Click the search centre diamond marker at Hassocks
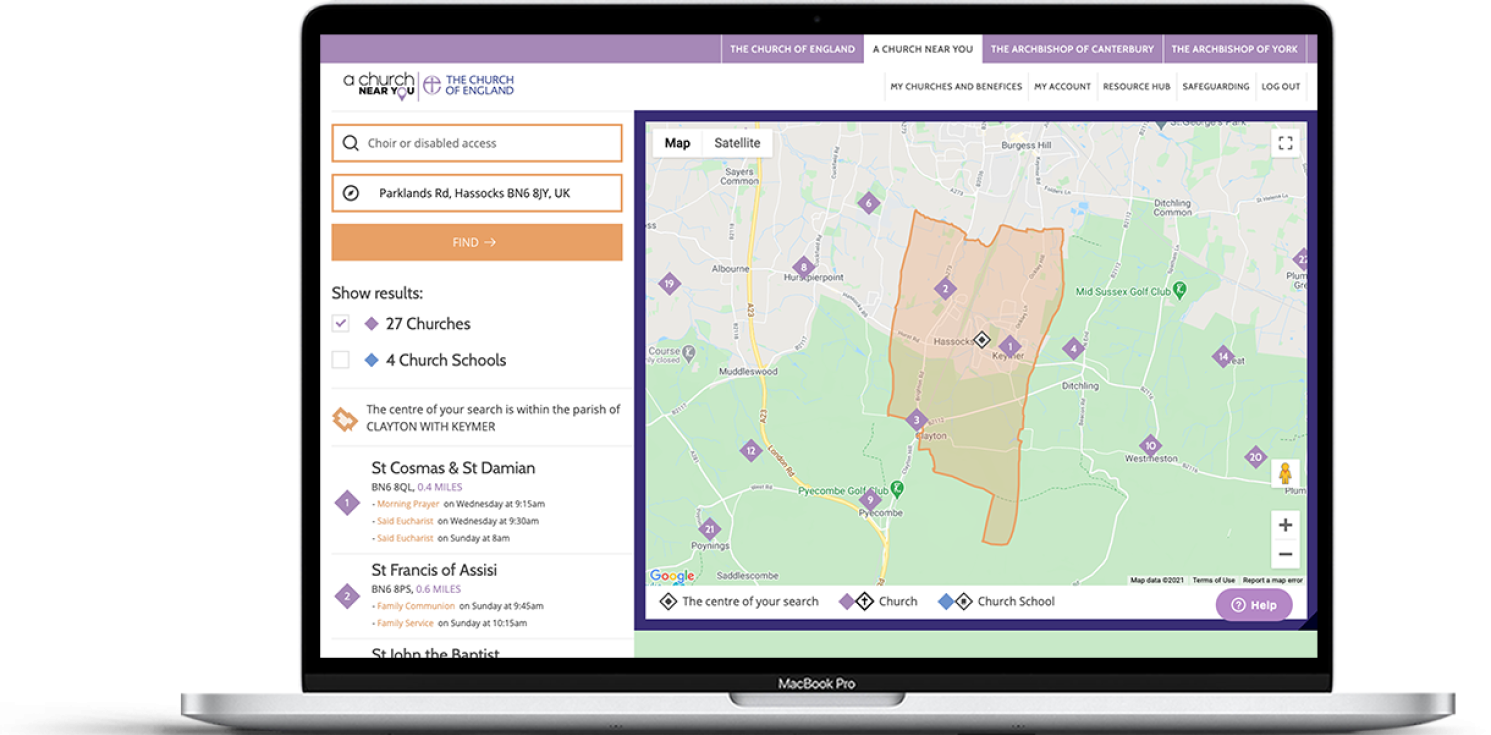Viewport: 1491px width, 735px height. click(x=981, y=340)
